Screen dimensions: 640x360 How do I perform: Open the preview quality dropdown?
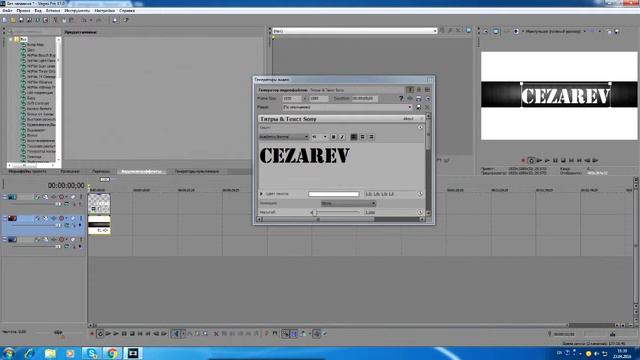pos(585,31)
